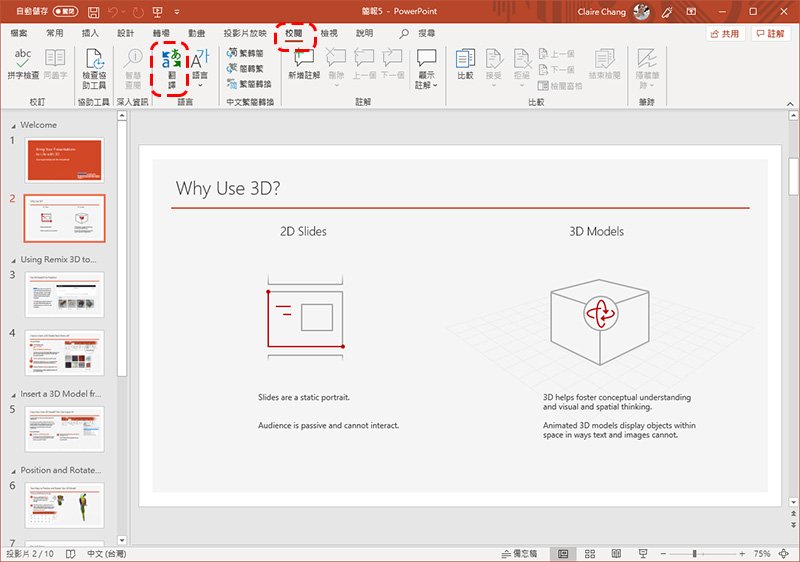Open the 顯示註解 show comments dropdown

[x=427, y=67]
